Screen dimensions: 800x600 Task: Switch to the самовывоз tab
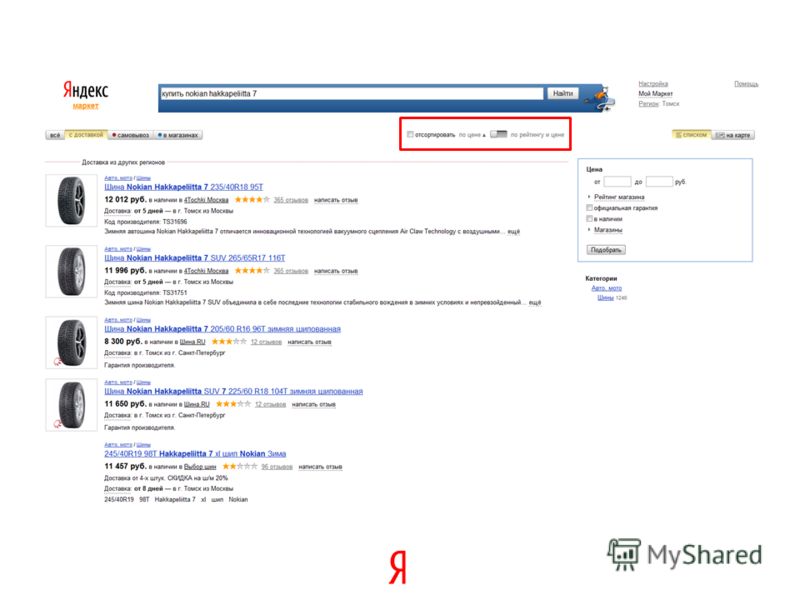click(131, 135)
